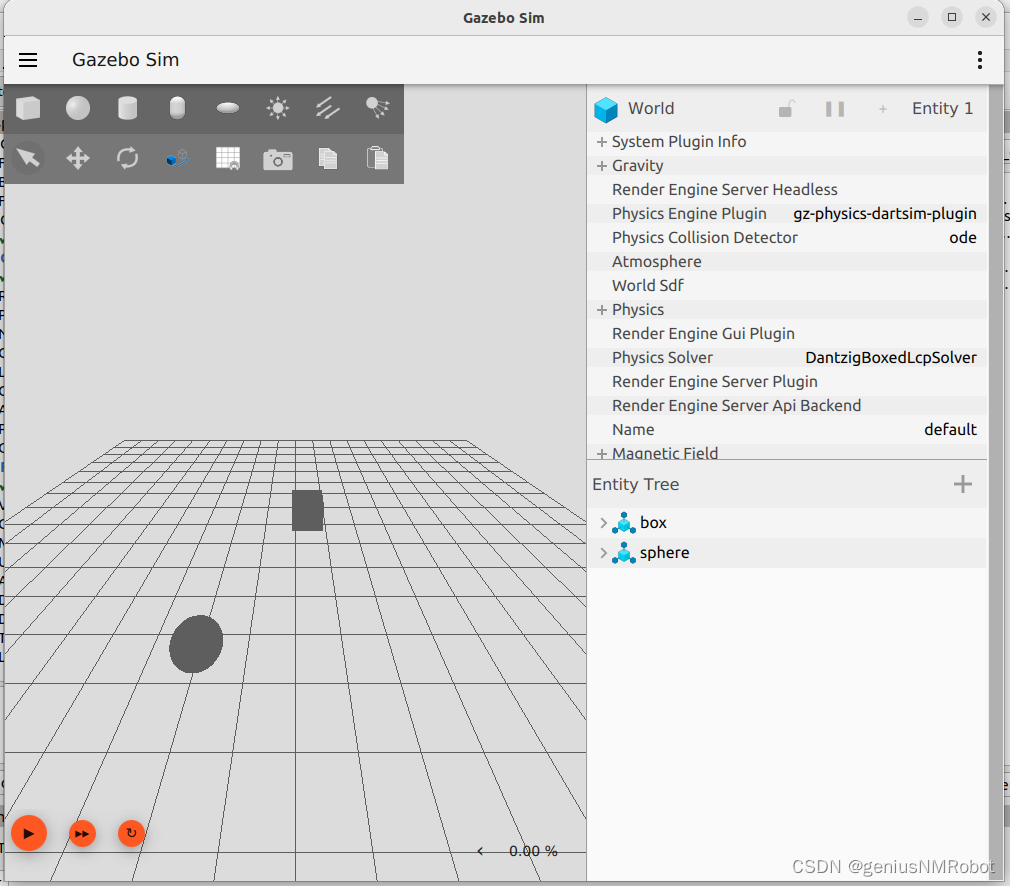Reset the simulation
This screenshot has height=886, width=1010.
click(x=131, y=833)
